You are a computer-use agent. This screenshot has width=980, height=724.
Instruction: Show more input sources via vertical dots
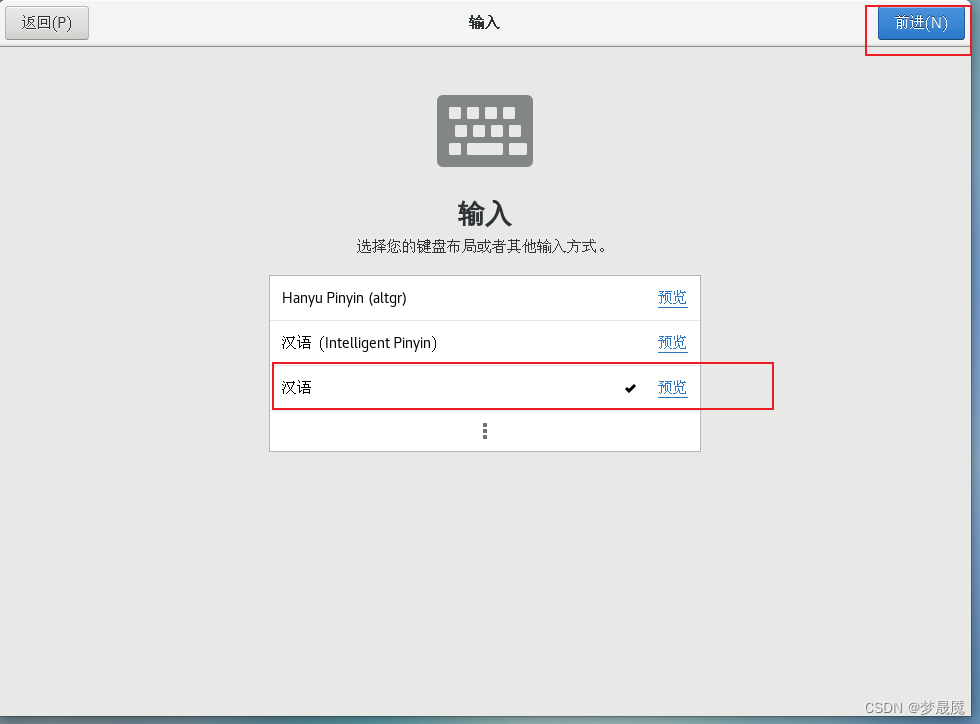click(484, 431)
